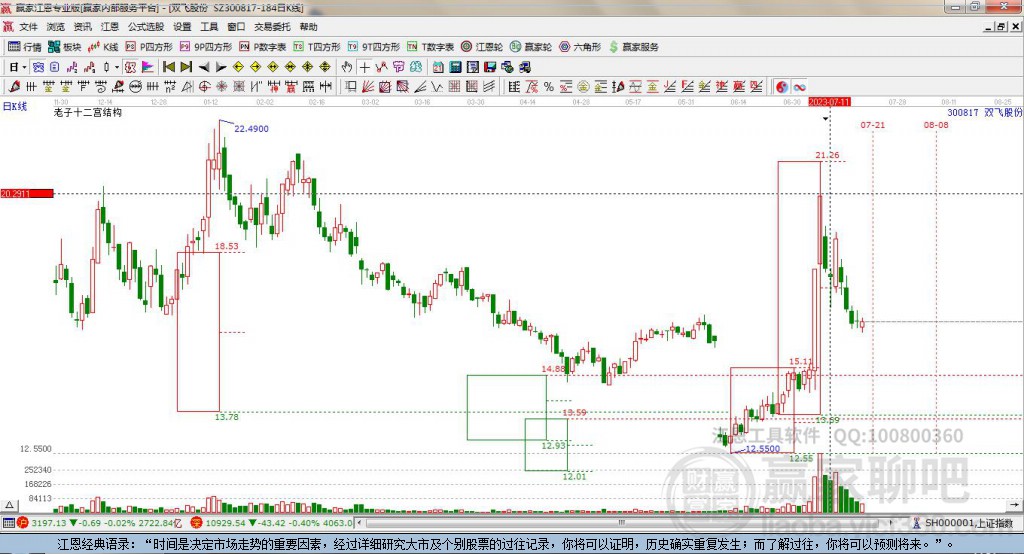Image resolution: width=1024 pixels, height=554 pixels.
Task: Open the 帮助 menu
Action: [x=308, y=27]
